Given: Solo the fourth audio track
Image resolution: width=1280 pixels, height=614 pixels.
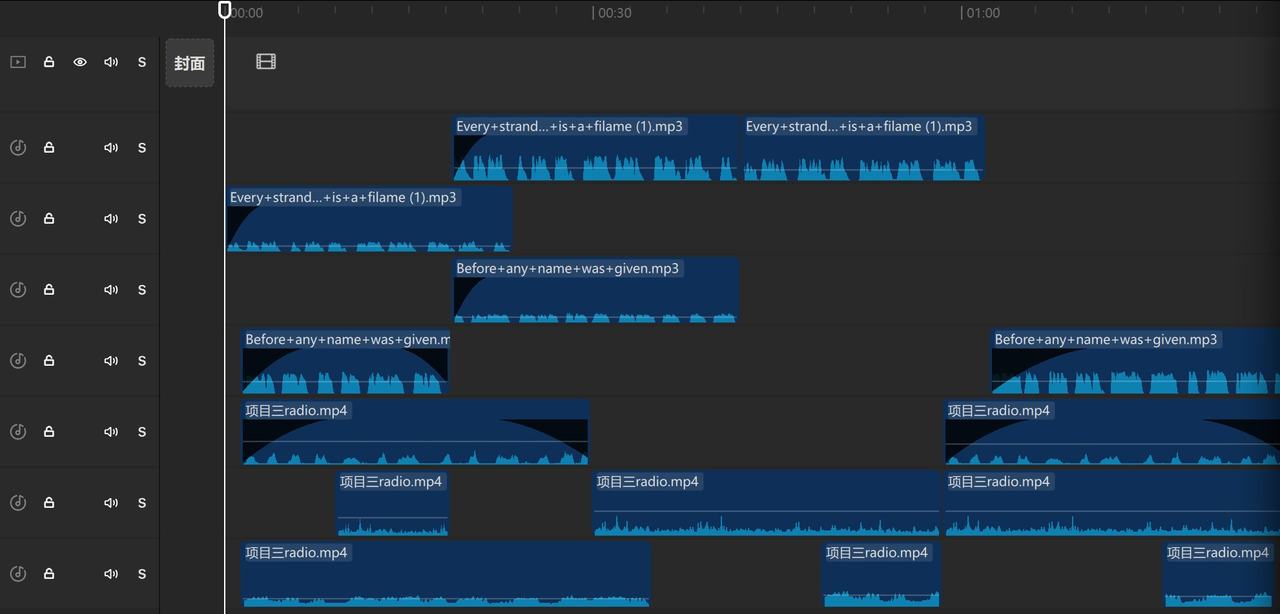Looking at the screenshot, I should coord(142,360).
